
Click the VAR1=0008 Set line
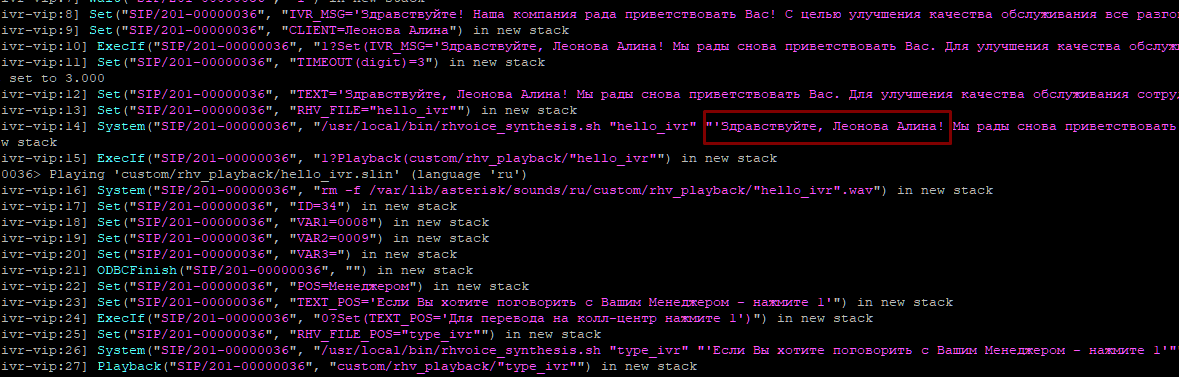tap(244, 222)
